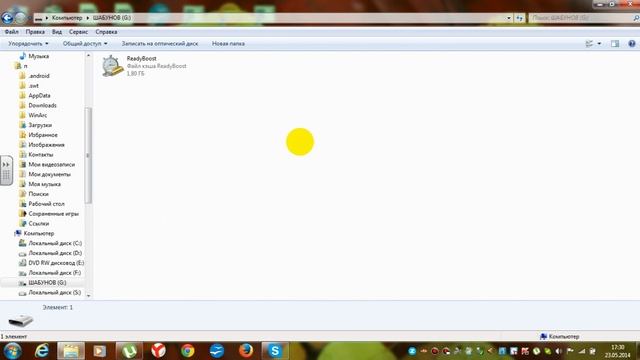Refresh the ШАБУНОВ (G:) folder view
The height and width of the screenshot is (360, 640).
coord(519,18)
